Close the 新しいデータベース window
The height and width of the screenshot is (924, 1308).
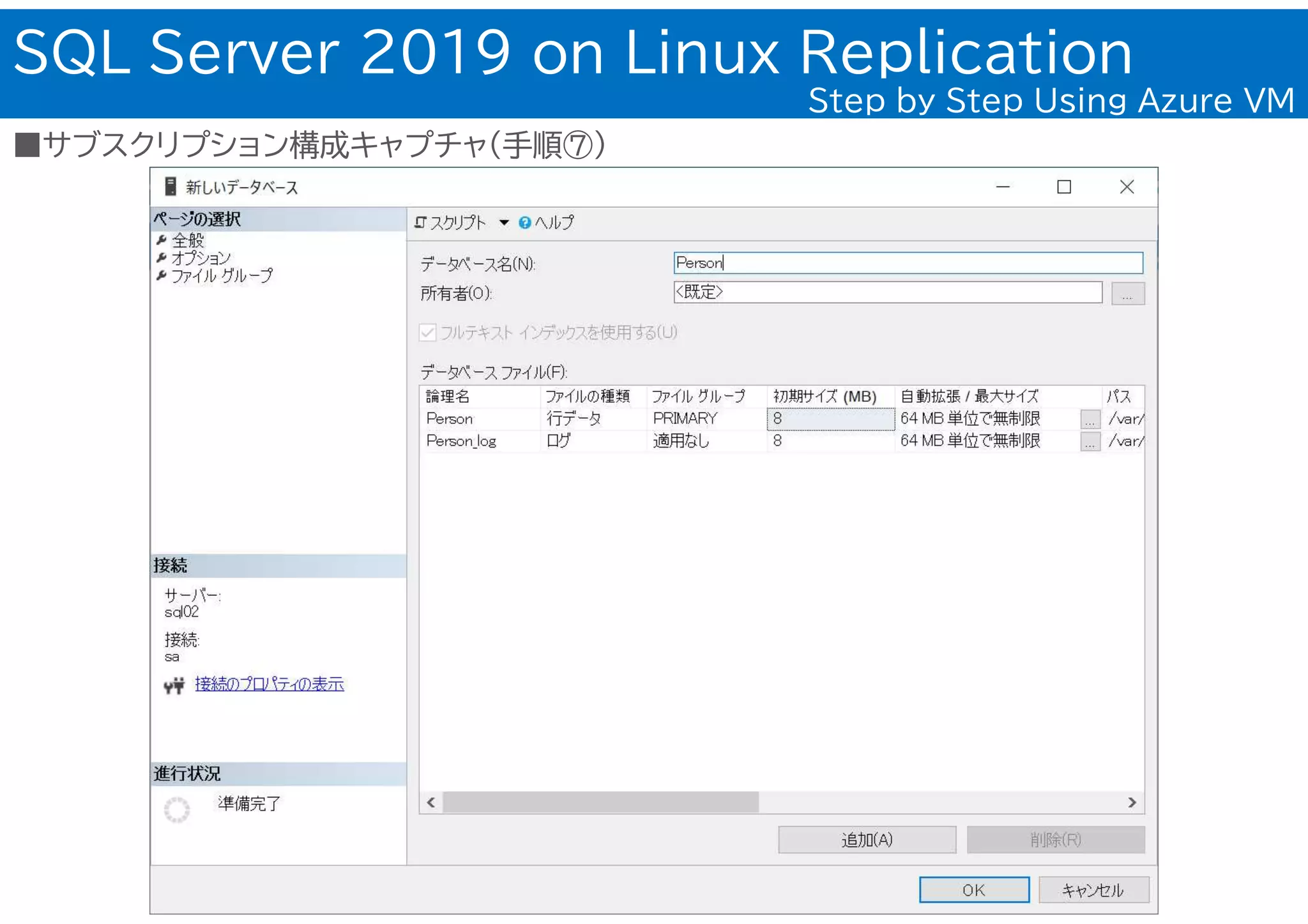[x=1127, y=187]
